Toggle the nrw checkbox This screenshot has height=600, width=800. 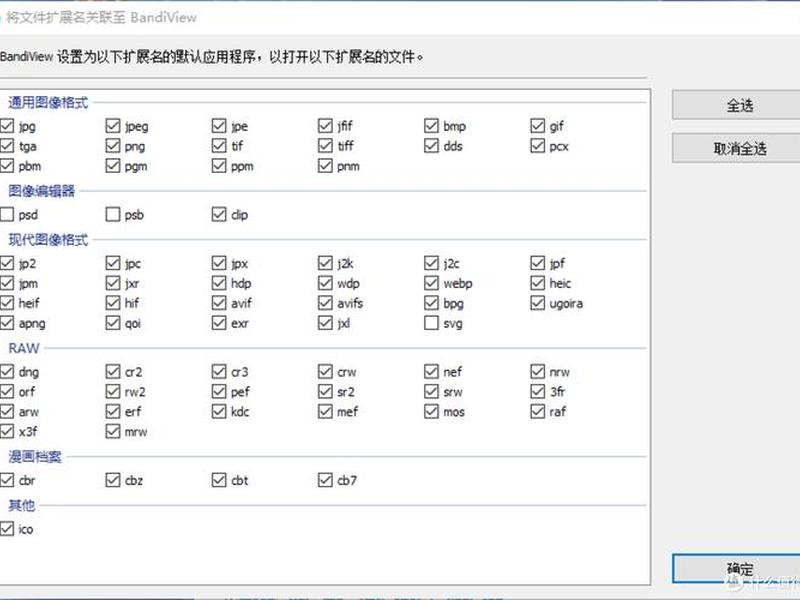(x=537, y=371)
